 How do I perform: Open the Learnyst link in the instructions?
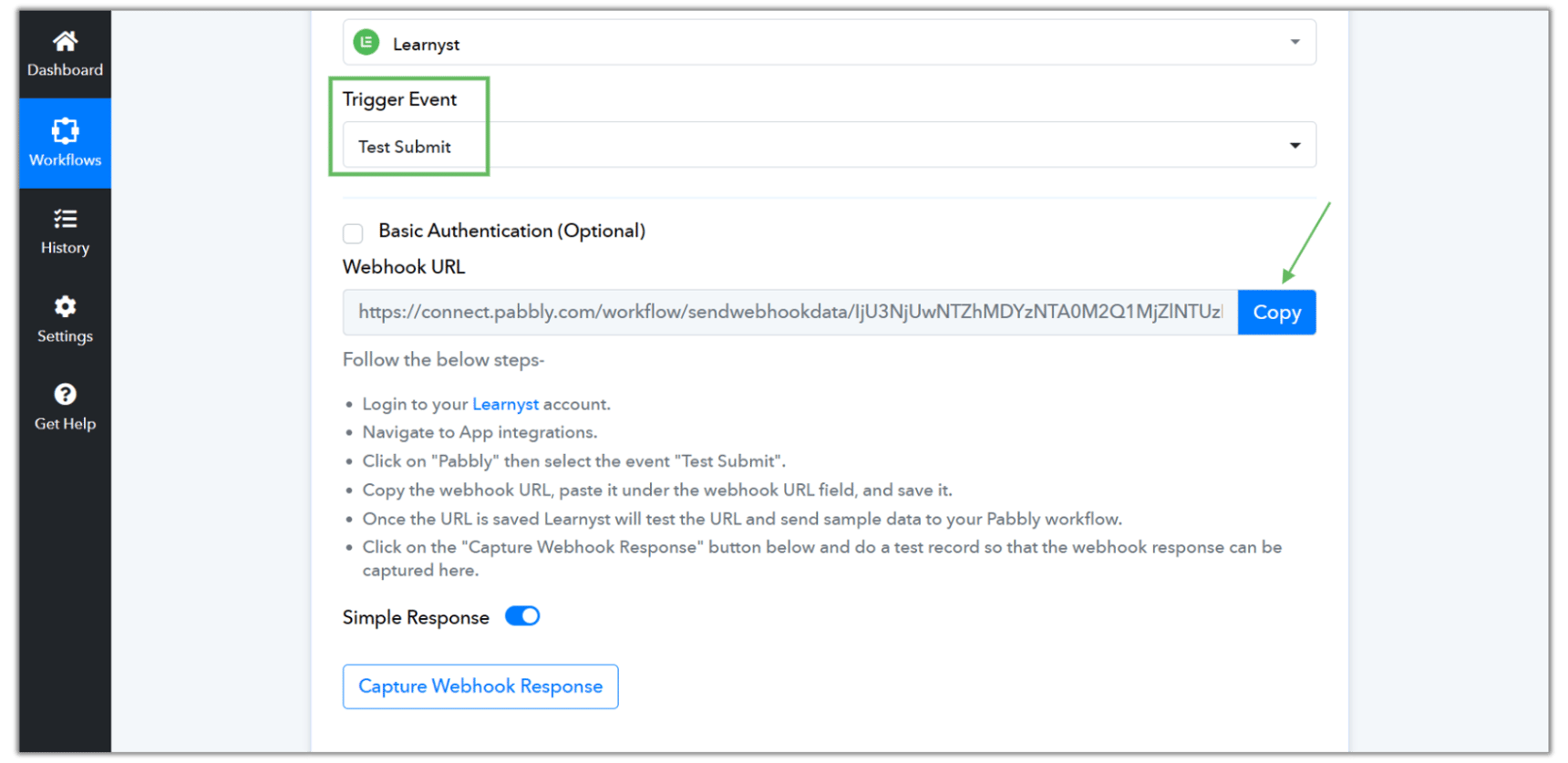coord(505,404)
